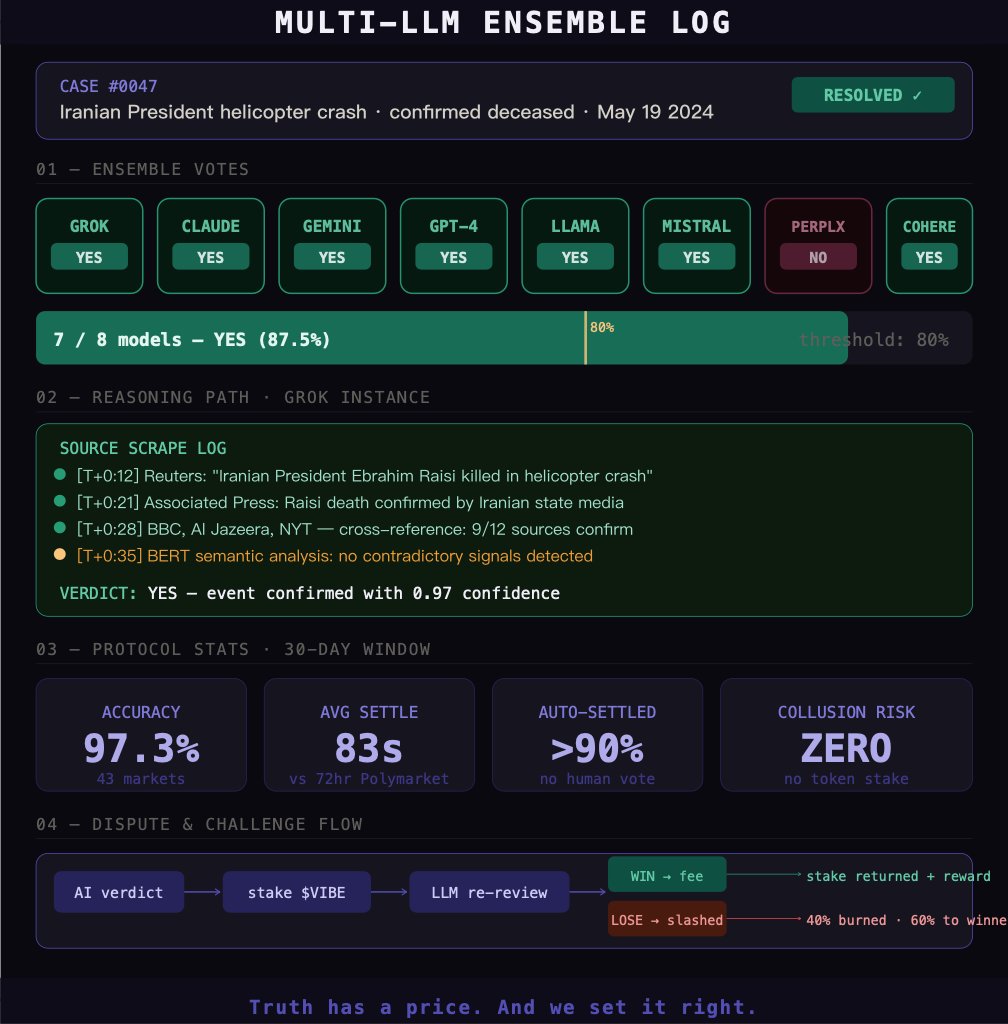Click the AI verdict flow step
This screenshot has height=1024, width=1008.
click(119, 892)
